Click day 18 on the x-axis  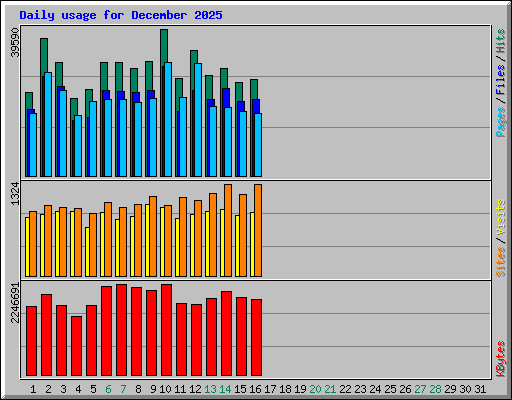(x=285, y=389)
